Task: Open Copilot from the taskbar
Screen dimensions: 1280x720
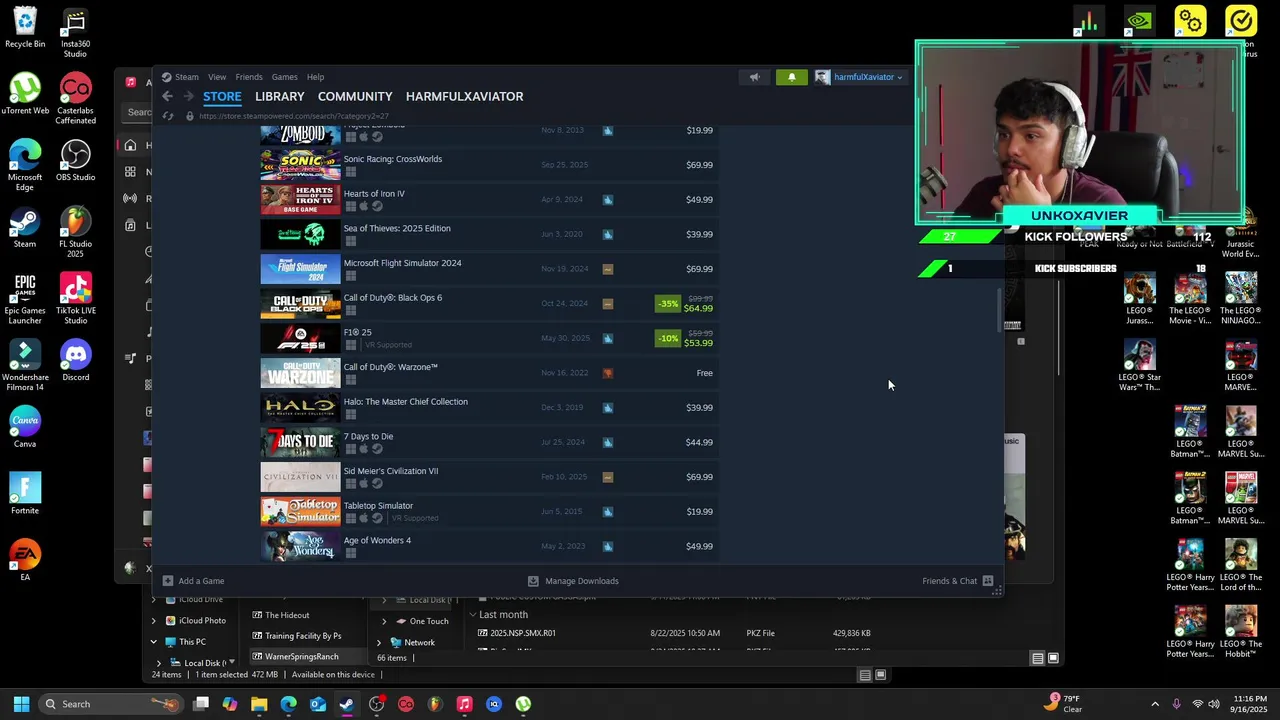Action: pyautogui.click(x=230, y=704)
